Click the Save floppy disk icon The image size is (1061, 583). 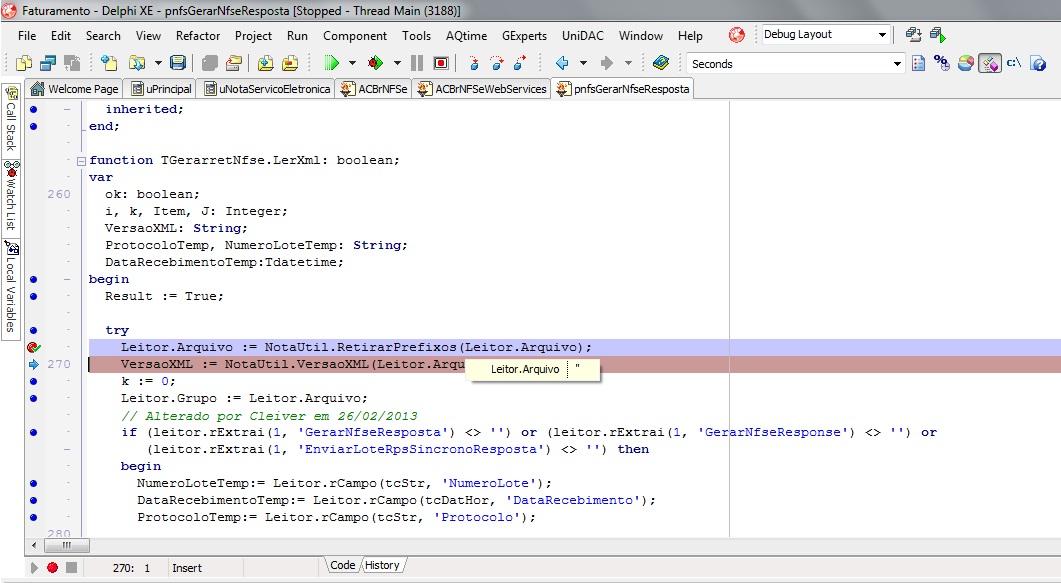177,63
